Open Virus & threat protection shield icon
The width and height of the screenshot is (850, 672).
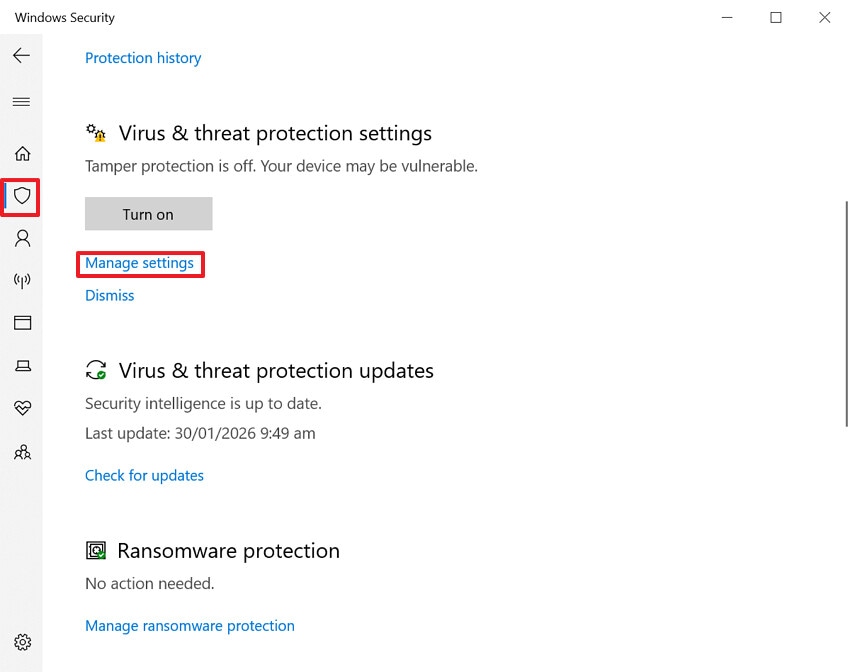22,196
